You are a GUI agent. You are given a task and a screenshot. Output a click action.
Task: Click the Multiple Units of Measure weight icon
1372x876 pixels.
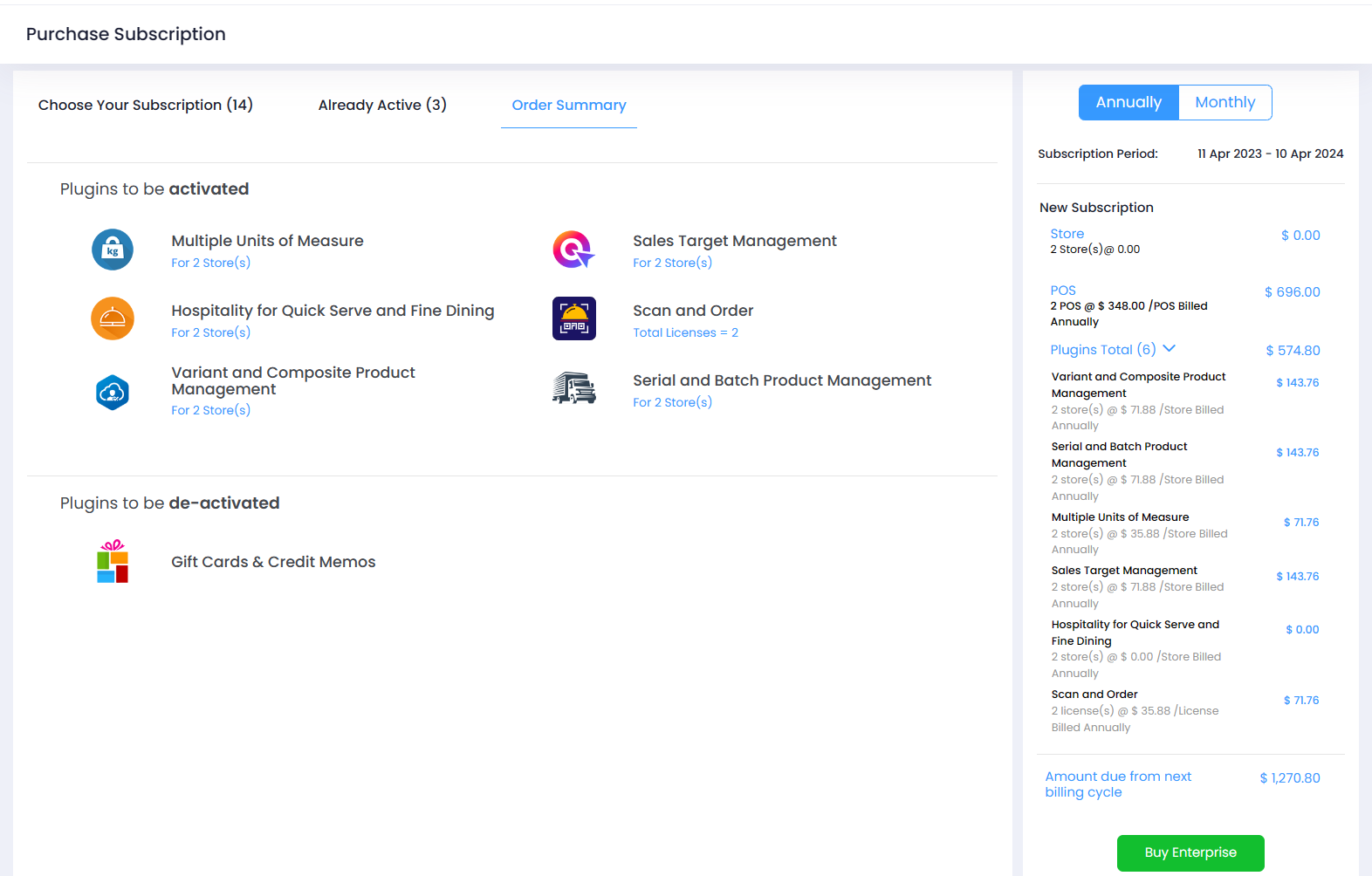113,250
